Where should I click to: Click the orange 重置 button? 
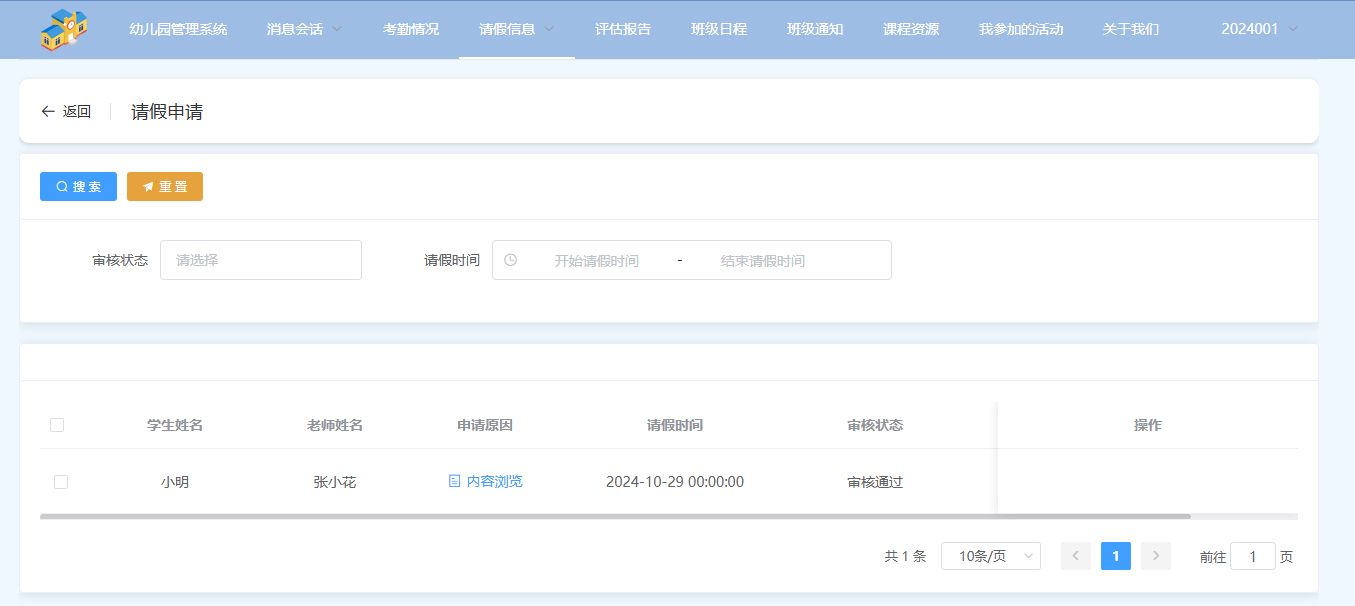click(x=165, y=187)
